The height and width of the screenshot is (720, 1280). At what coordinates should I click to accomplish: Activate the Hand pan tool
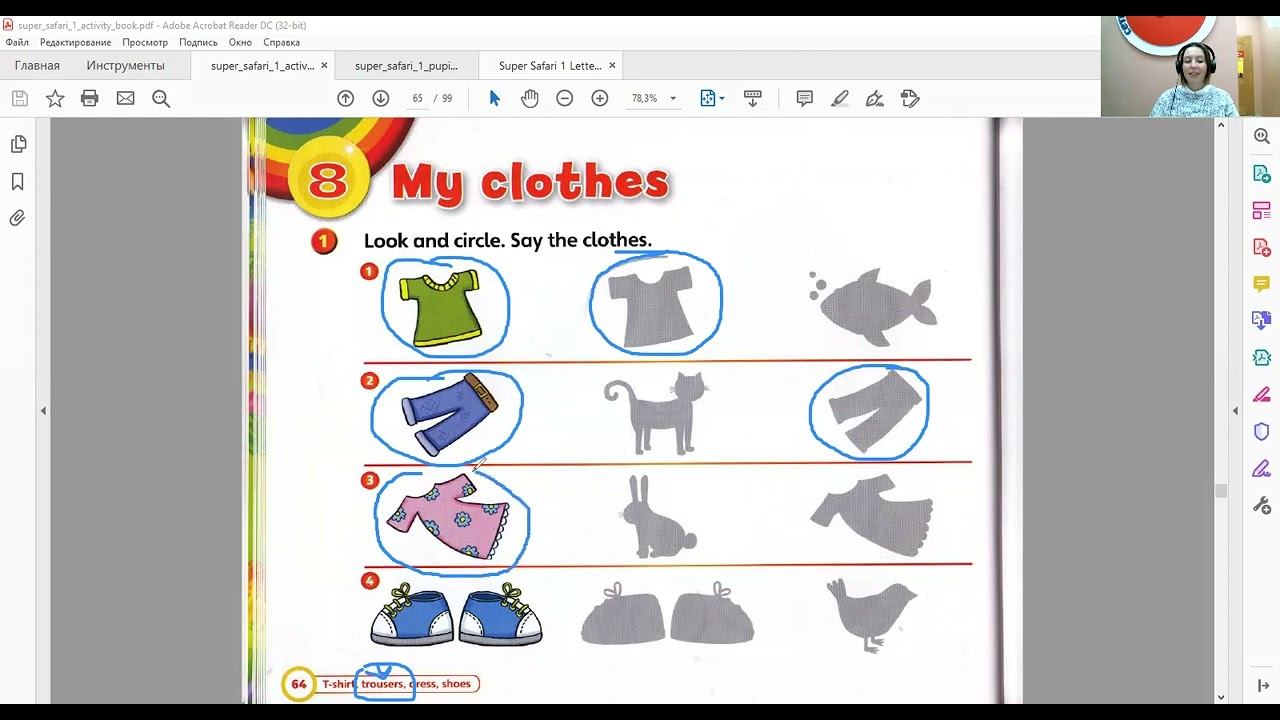(x=529, y=98)
